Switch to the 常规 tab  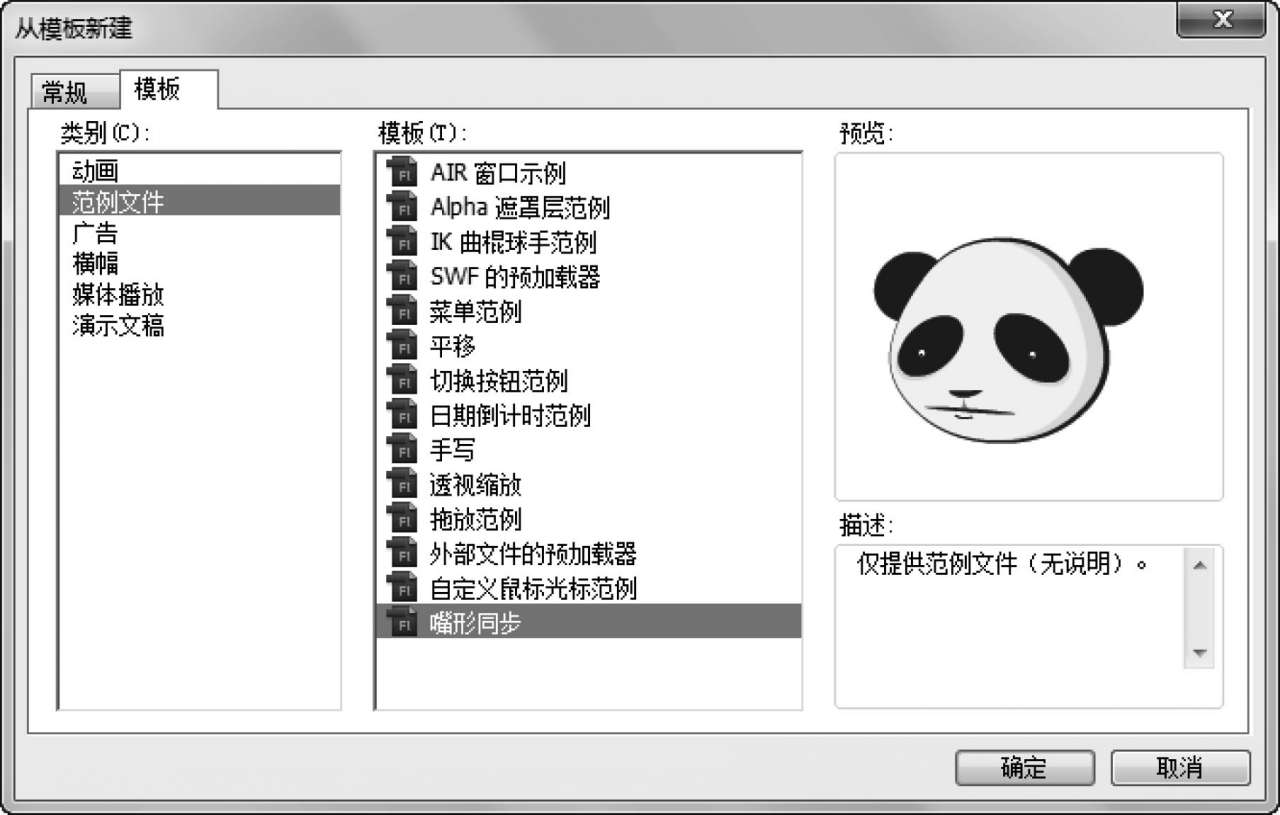point(65,93)
